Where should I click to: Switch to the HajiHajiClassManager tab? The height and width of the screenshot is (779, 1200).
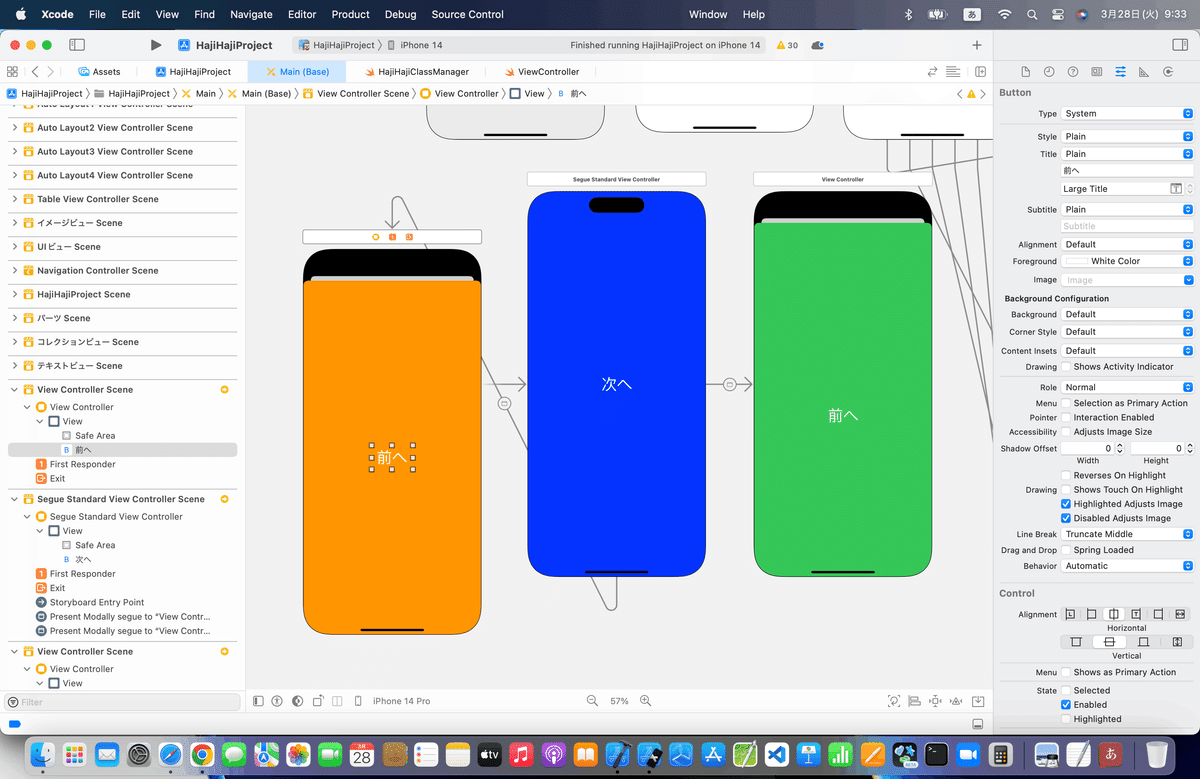[x=415, y=72]
